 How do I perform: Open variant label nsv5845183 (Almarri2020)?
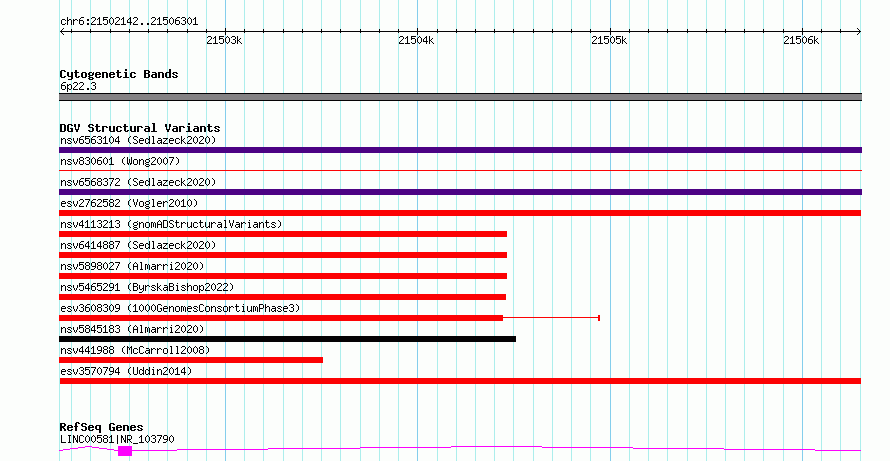click(x=132, y=329)
